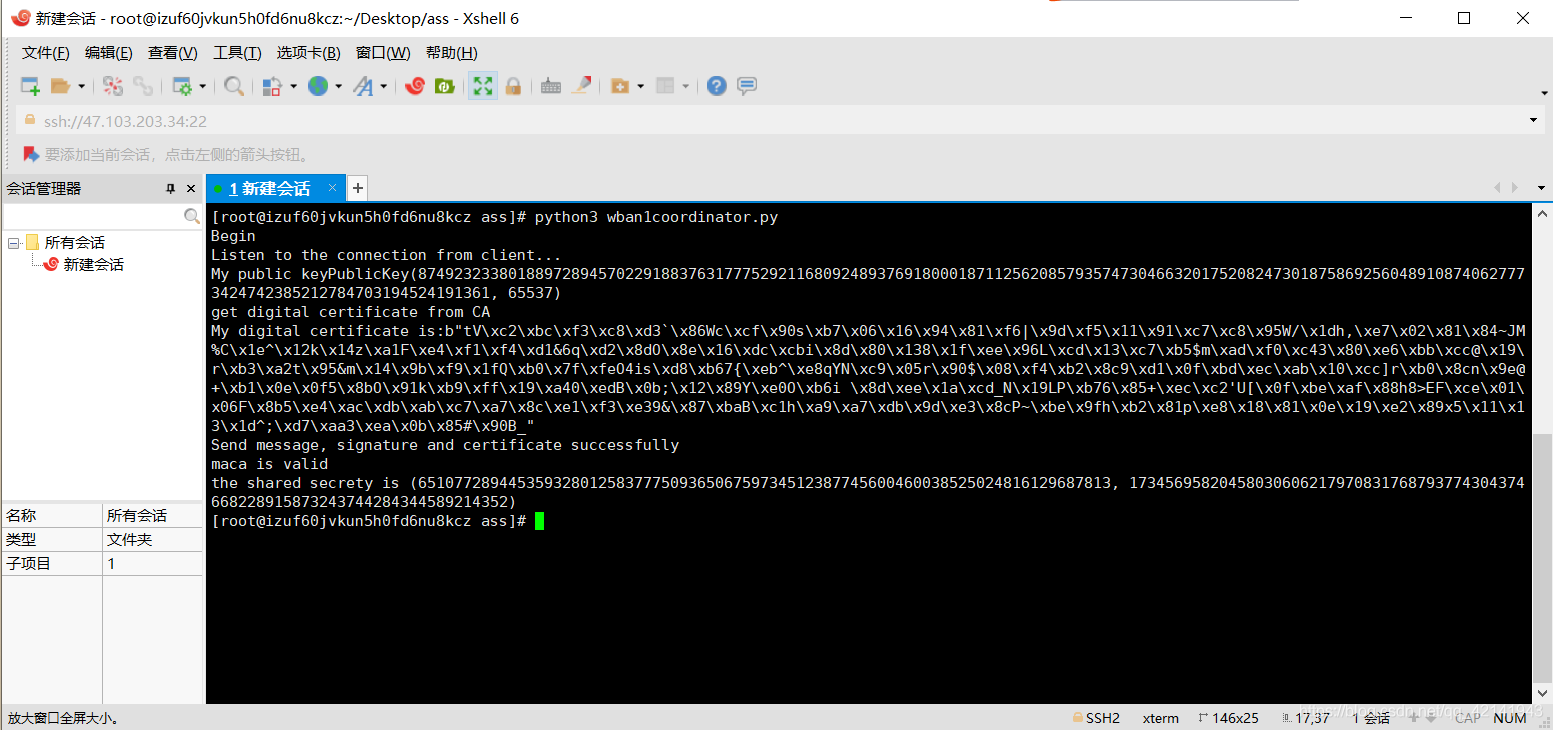This screenshot has height=730, width=1553.
Task: Open the 选项卡(B) menu
Action: [308, 53]
